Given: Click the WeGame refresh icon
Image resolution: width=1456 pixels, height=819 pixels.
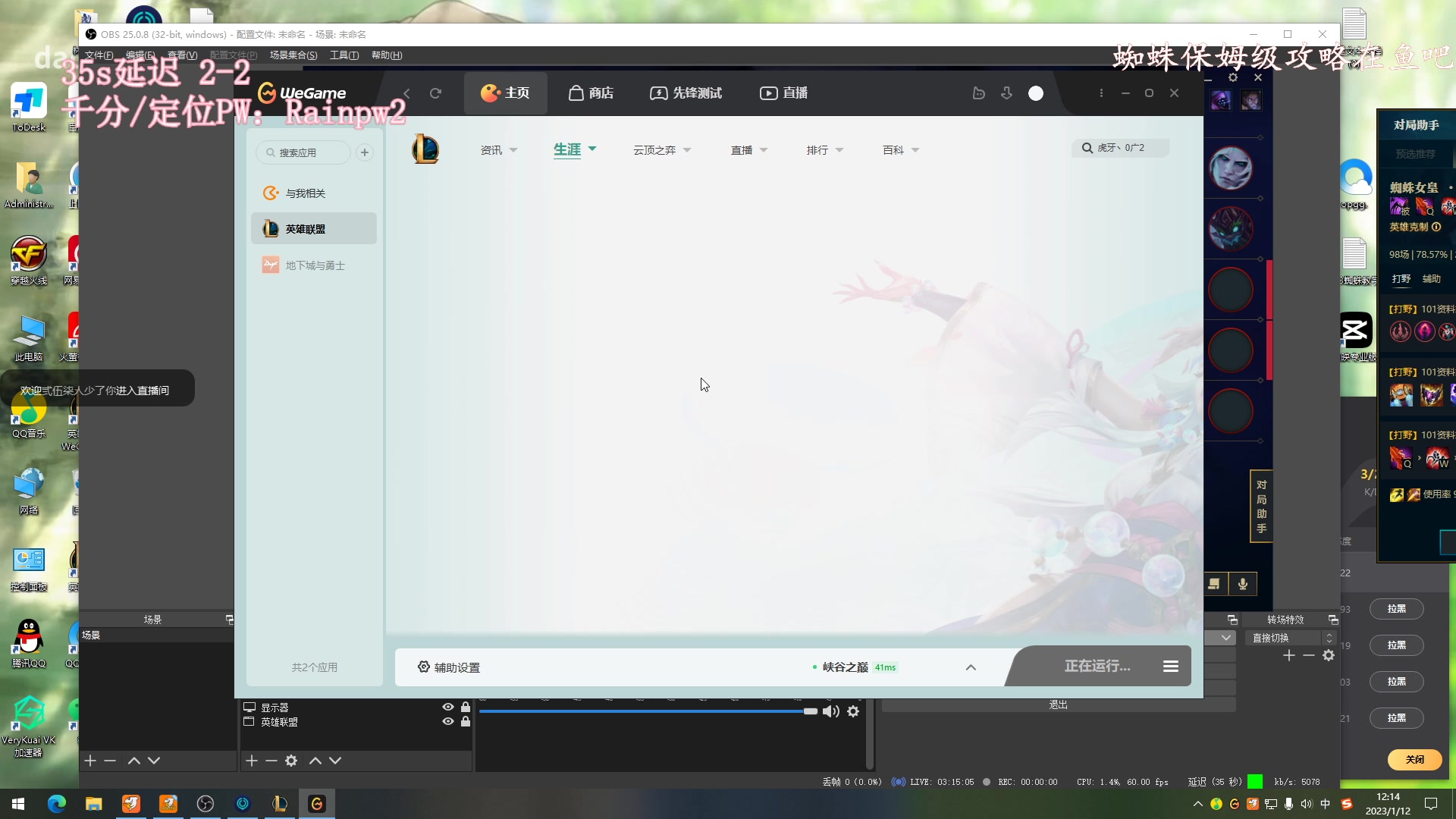Looking at the screenshot, I should [435, 93].
